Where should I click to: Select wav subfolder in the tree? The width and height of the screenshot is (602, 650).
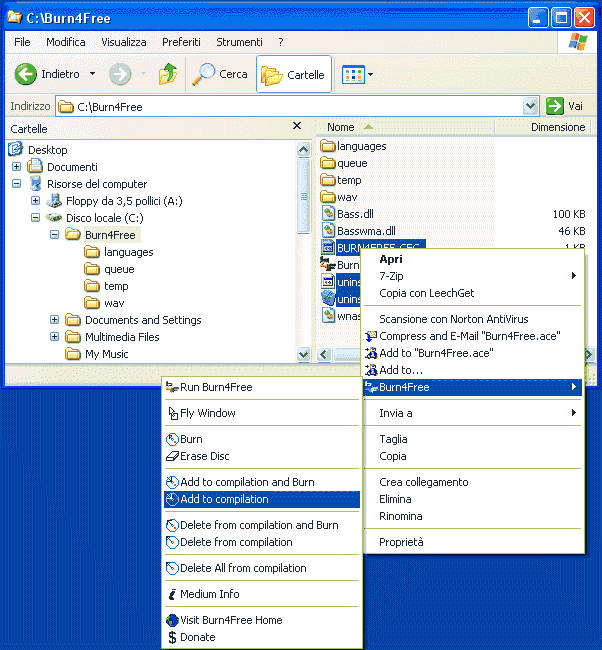(x=114, y=303)
